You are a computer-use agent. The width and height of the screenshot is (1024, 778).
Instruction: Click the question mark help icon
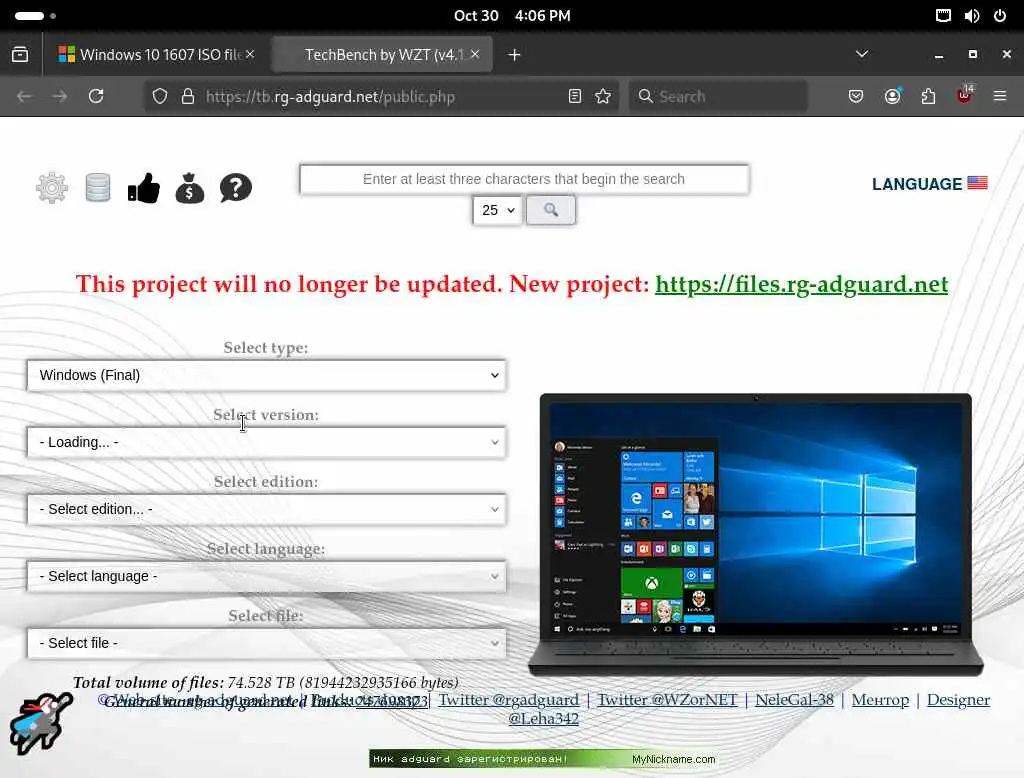point(236,188)
